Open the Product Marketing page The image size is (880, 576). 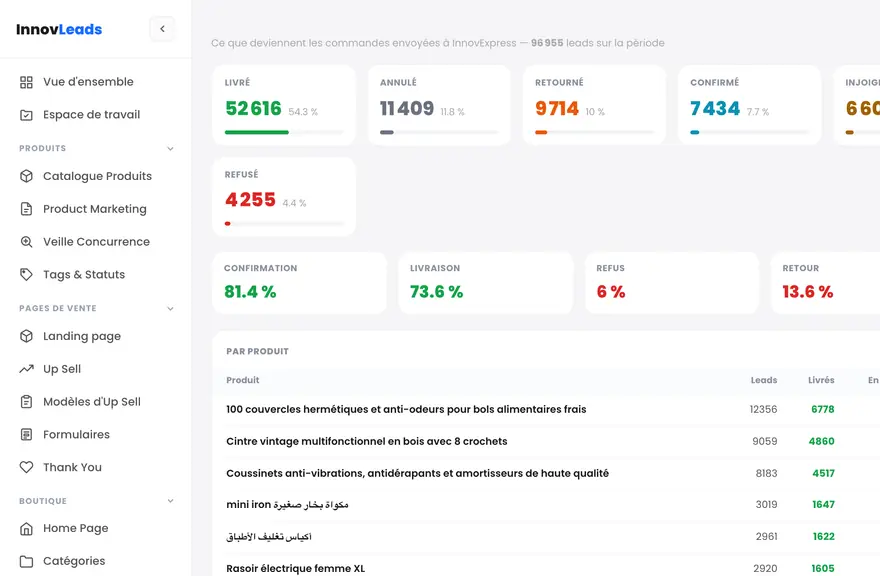pos(95,209)
